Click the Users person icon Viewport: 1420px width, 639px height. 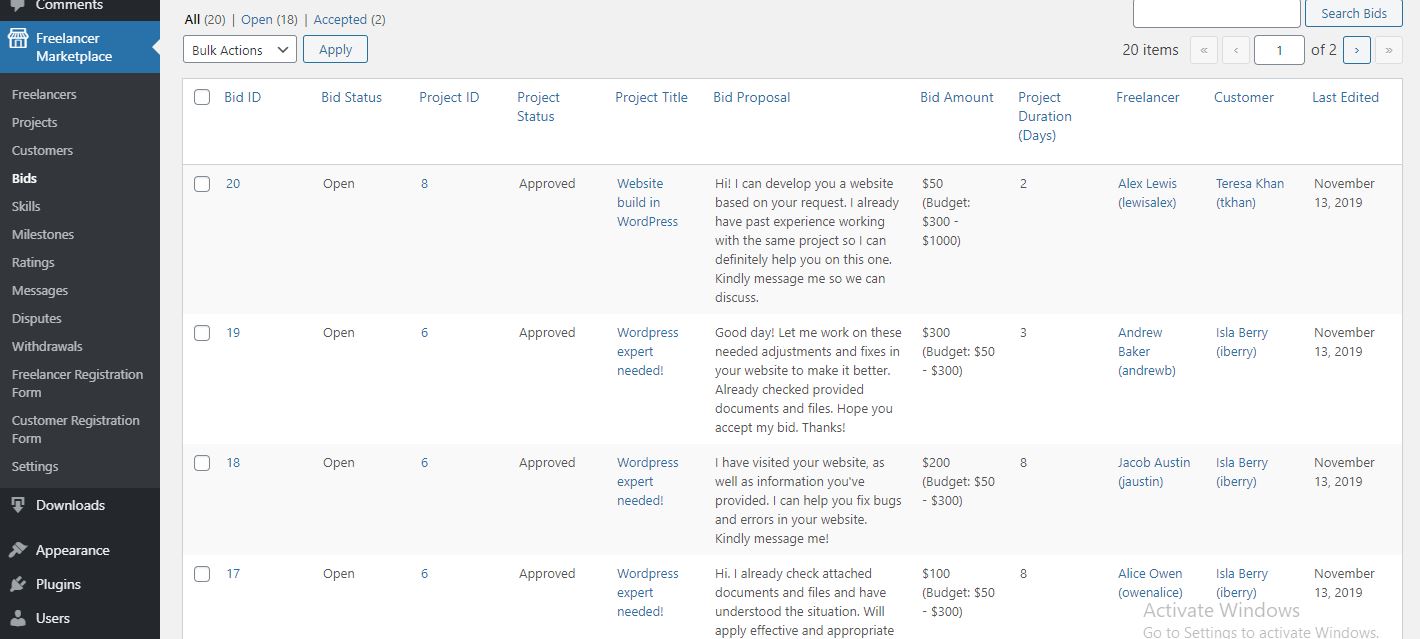click(x=17, y=618)
